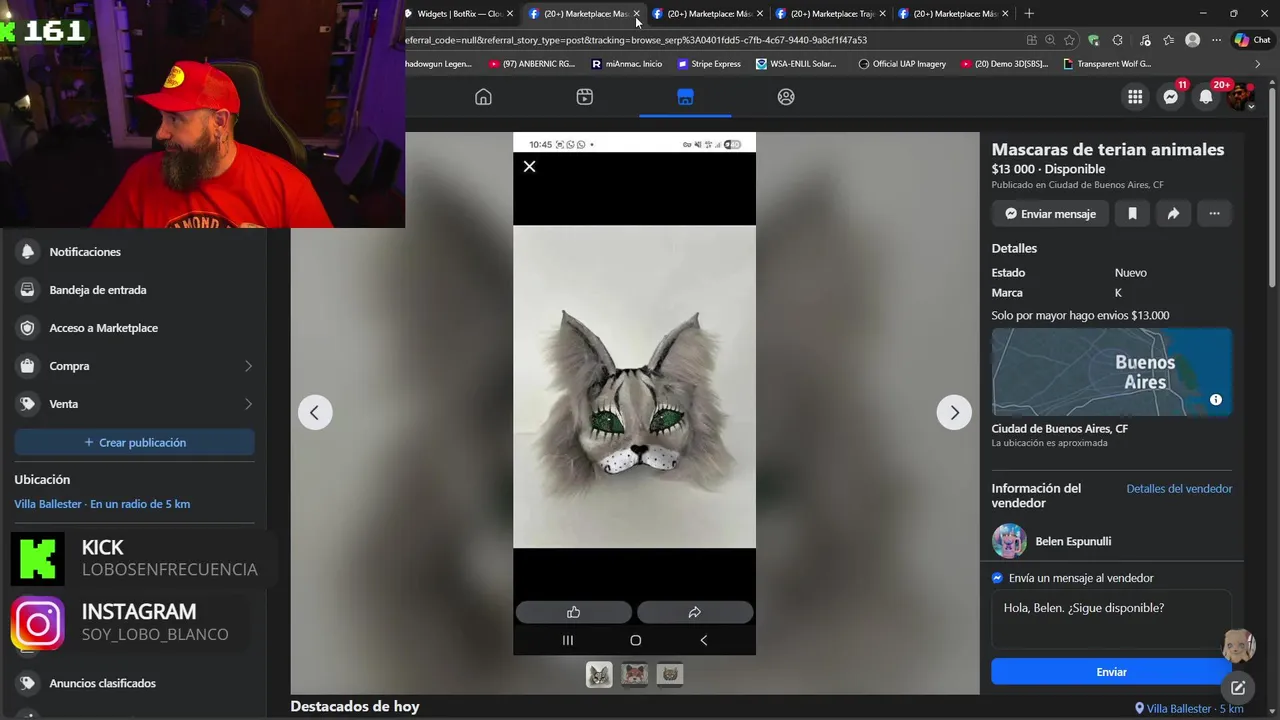This screenshot has width=1280, height=720.
Task: Open the browser profile avatar icon
Action: pos(1192,40)
